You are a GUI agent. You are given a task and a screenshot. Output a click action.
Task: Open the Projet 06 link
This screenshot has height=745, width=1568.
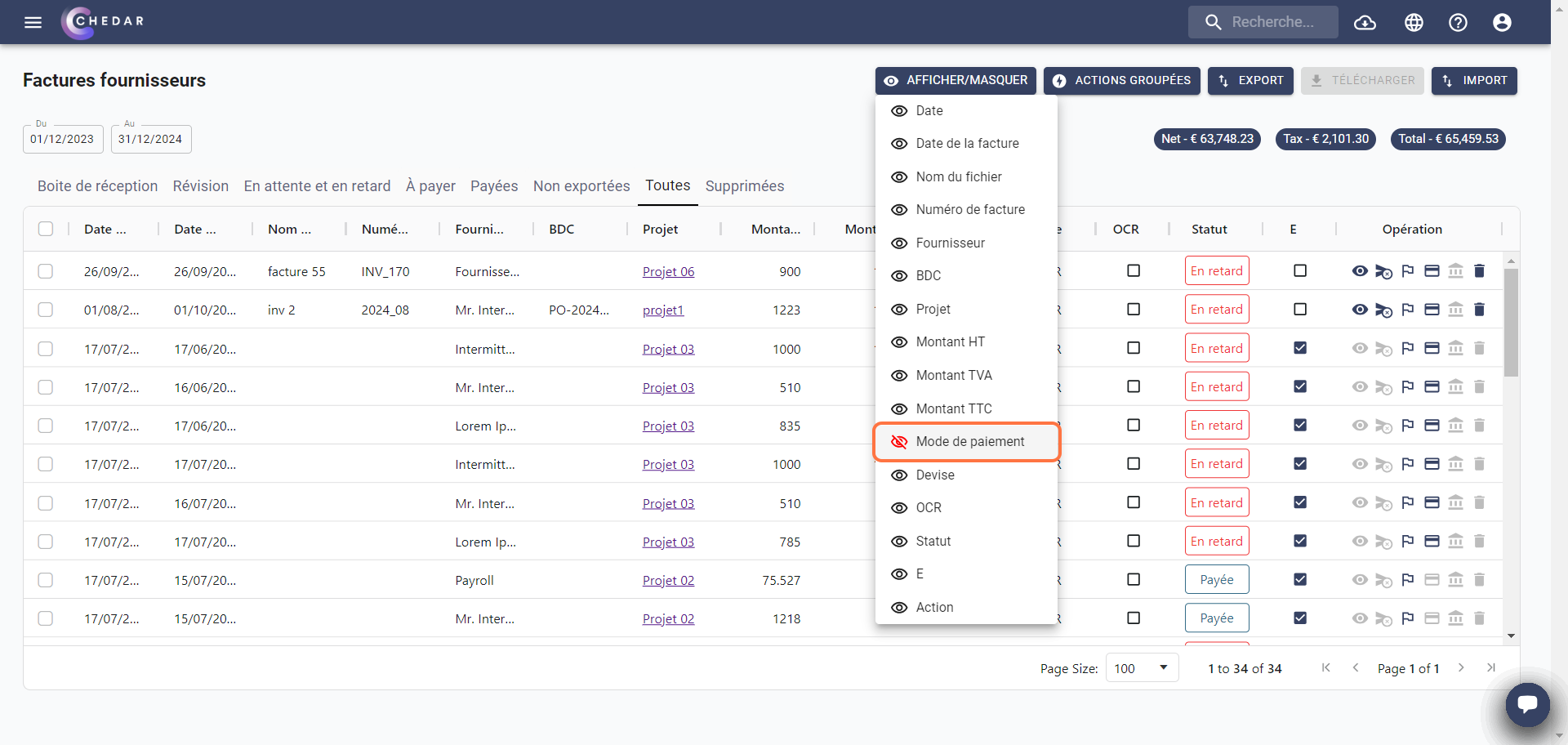pyautogui.click(x=668, y=272)
